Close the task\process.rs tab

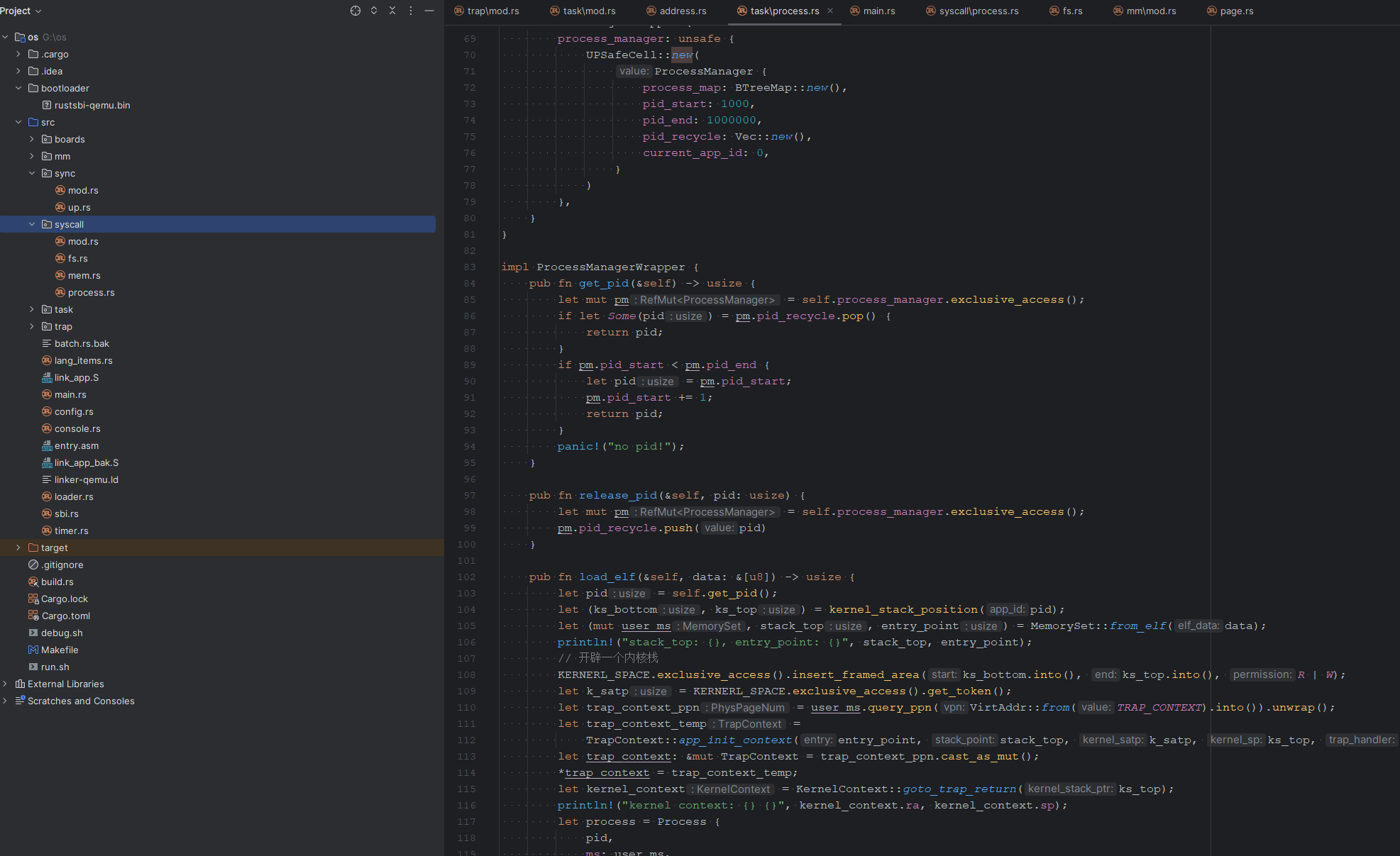[x=830, y=11]
